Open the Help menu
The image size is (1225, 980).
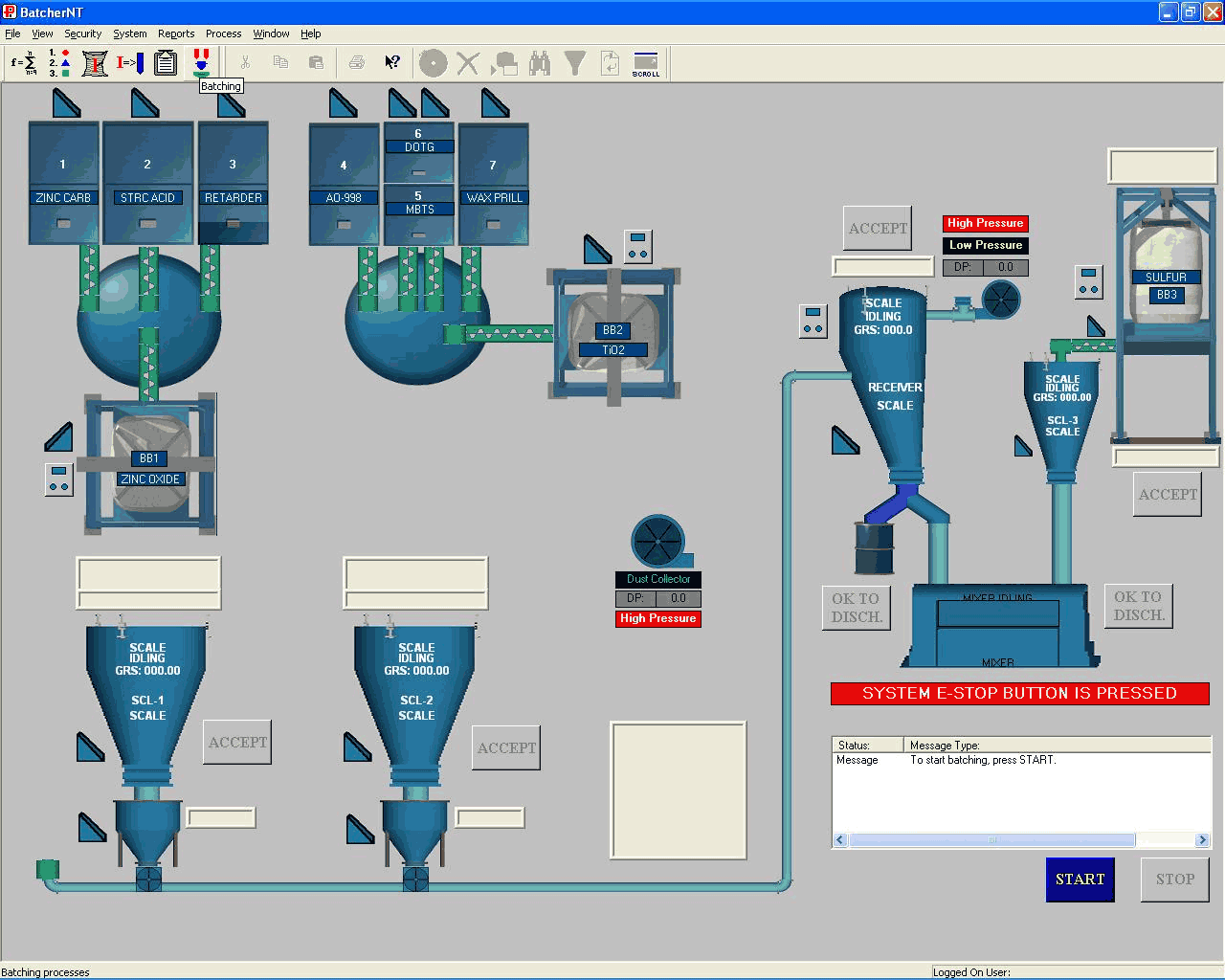click(311, 33)
